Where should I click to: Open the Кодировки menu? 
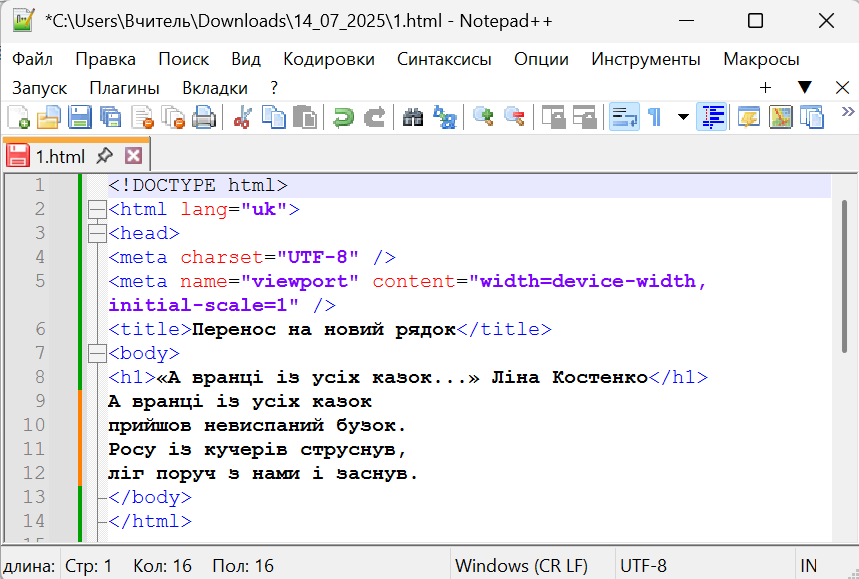click(x=328, y=59)
